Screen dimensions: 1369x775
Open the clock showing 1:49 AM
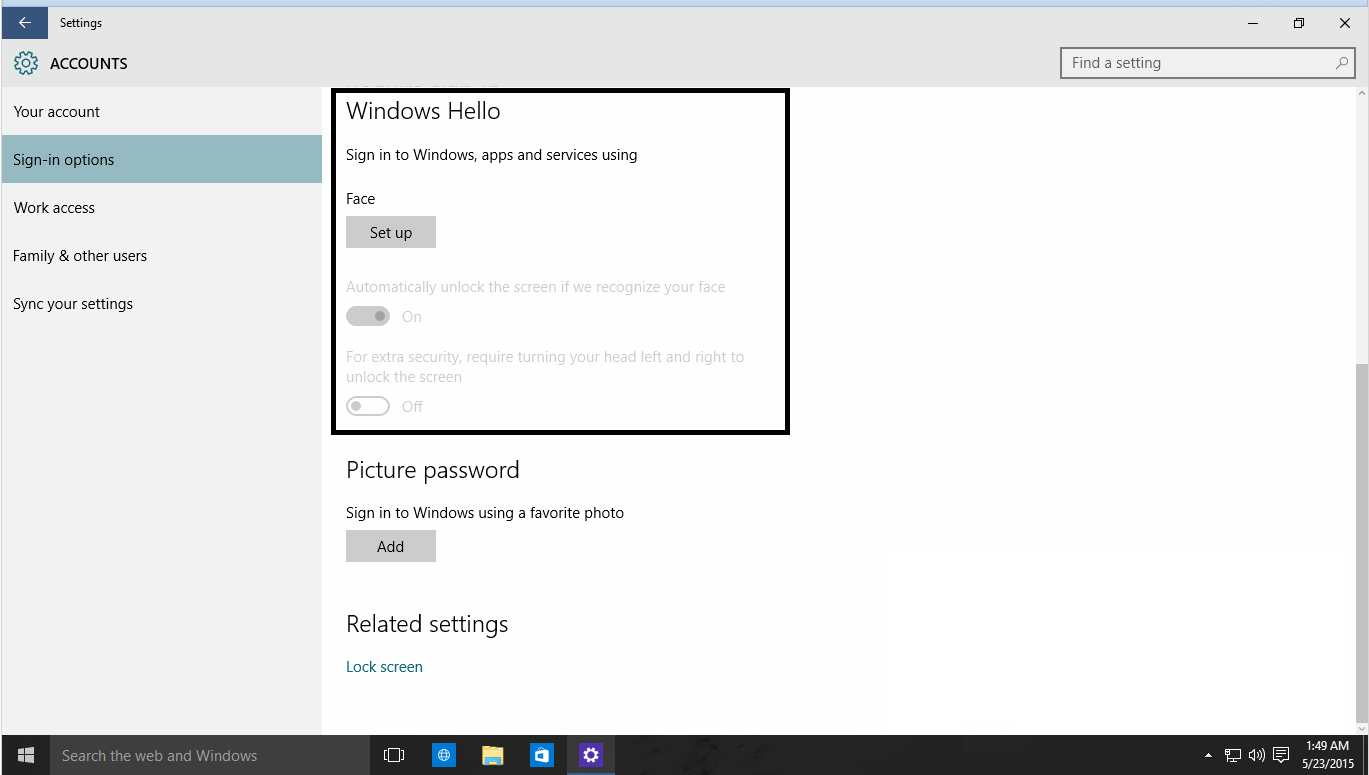point(1328,755)
